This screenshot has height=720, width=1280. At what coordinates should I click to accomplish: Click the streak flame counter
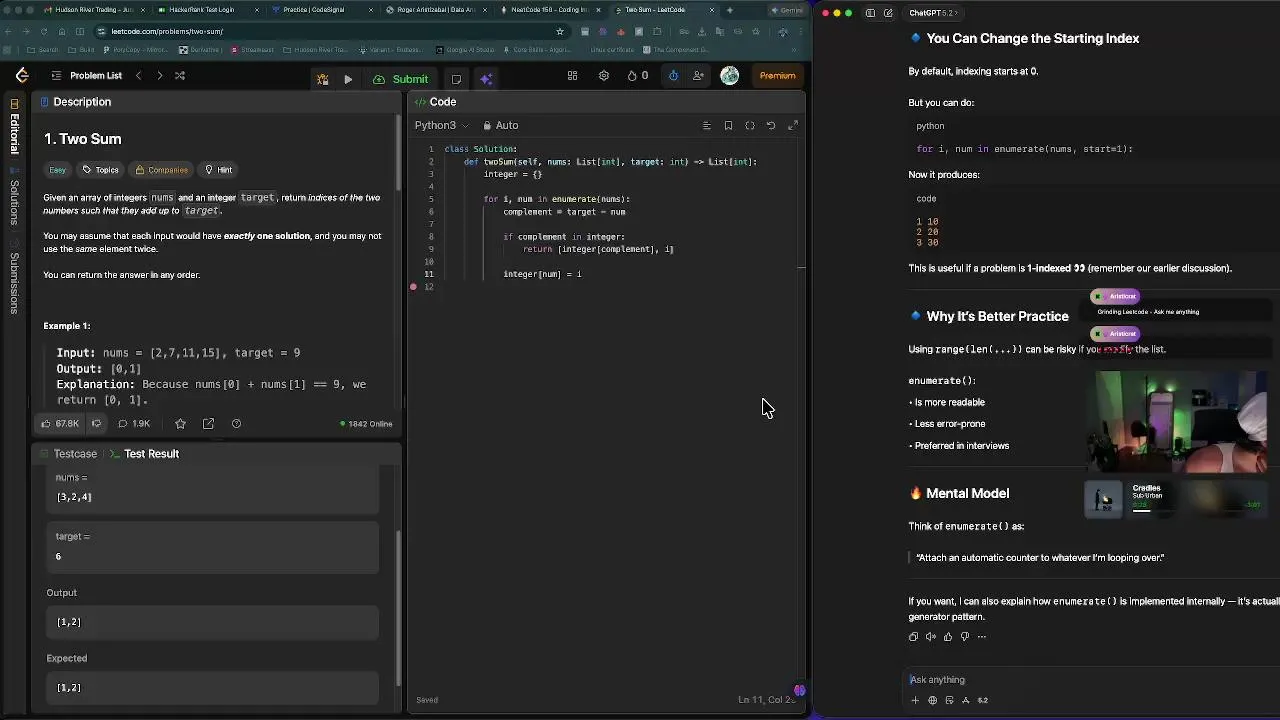[x=638, y=76]
